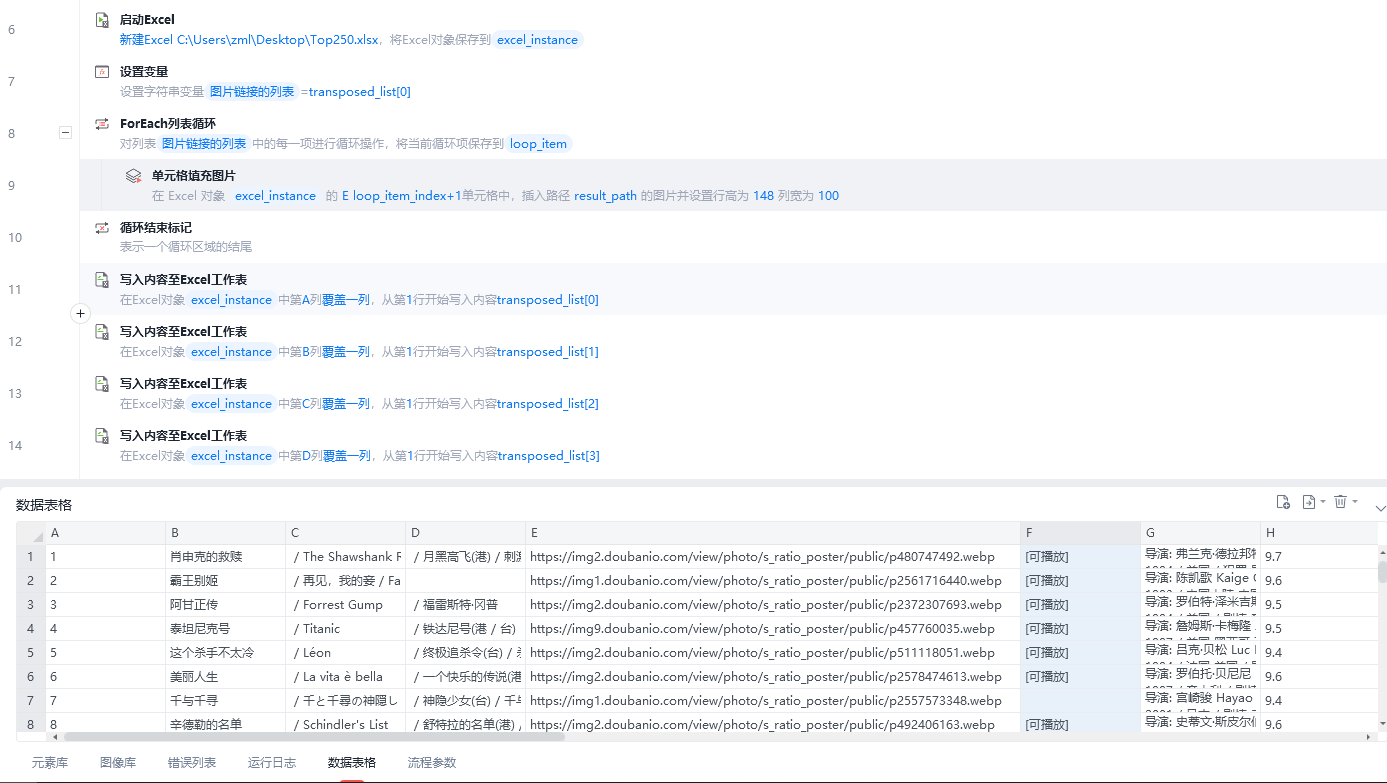Collapse the 数据表格 panel with chevron

coord(1380,508)
